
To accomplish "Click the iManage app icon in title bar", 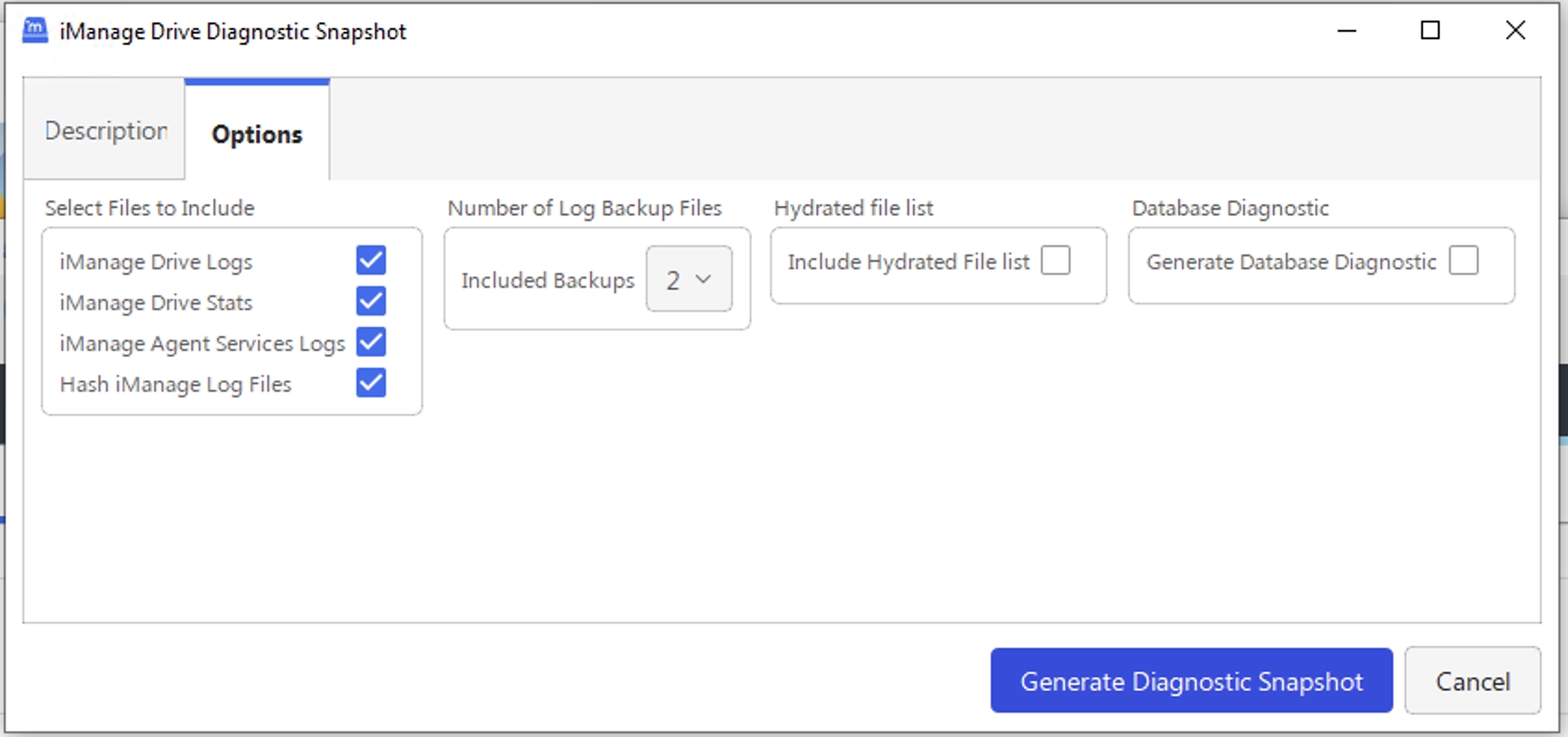I will click(x=35, y=31).
